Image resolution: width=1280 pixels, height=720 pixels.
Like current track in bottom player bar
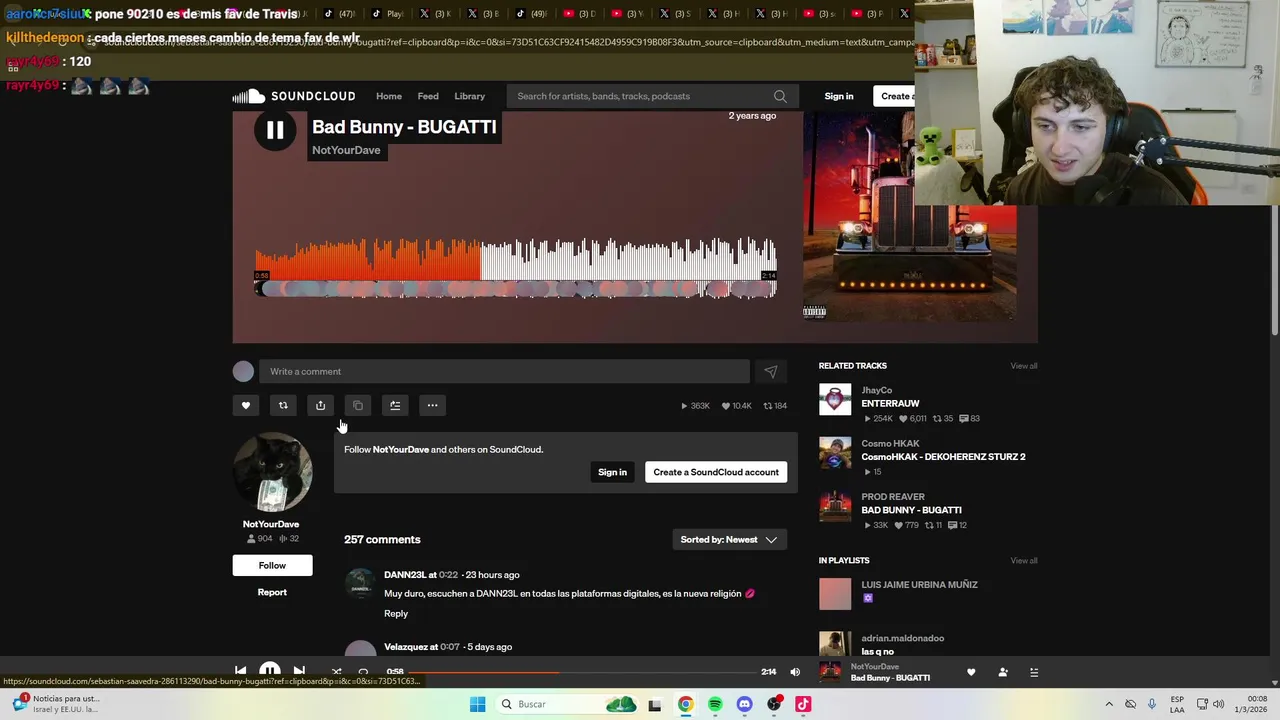tap(971, 672)
